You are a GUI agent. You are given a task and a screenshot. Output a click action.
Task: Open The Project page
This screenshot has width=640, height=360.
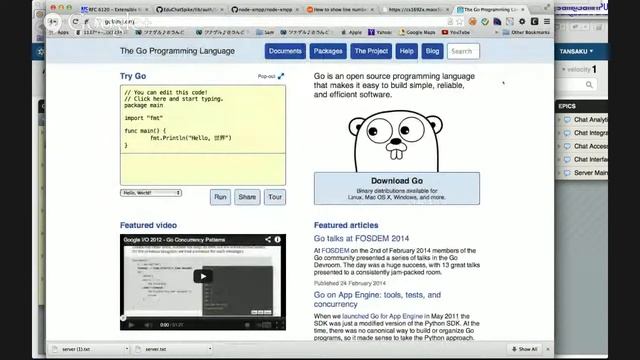tap(371, 51)
